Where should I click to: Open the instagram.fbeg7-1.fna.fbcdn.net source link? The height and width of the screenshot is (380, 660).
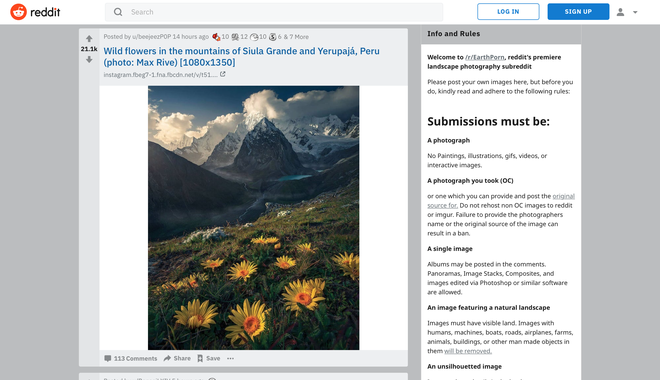160,74
